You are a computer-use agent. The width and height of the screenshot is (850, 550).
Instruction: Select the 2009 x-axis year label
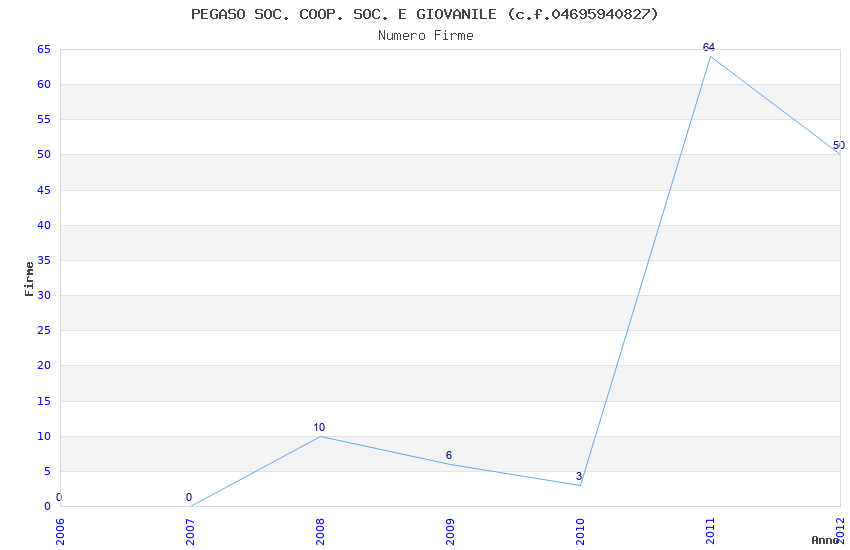tap(450, 532)
